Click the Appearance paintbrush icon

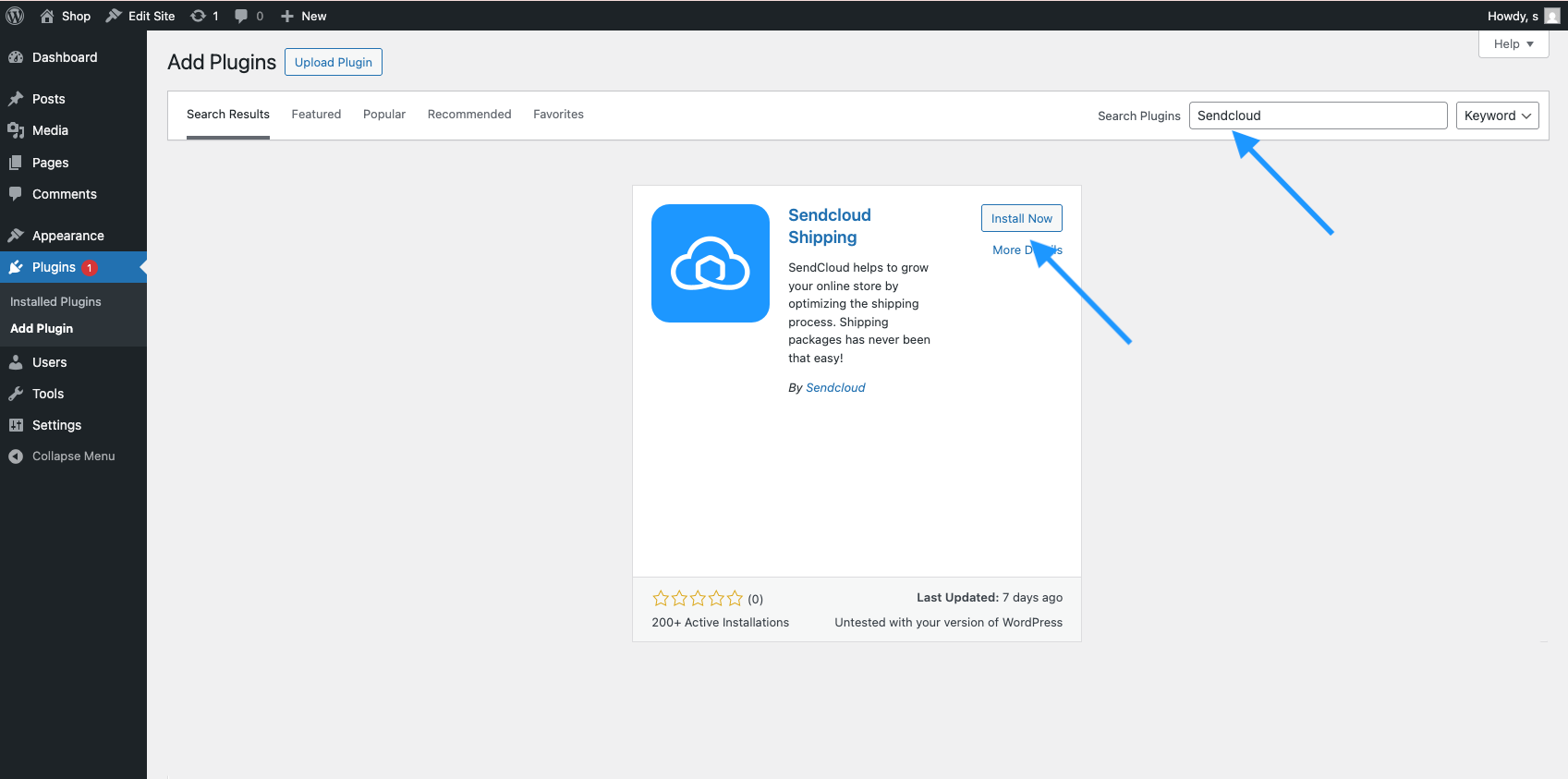[16, 236]
